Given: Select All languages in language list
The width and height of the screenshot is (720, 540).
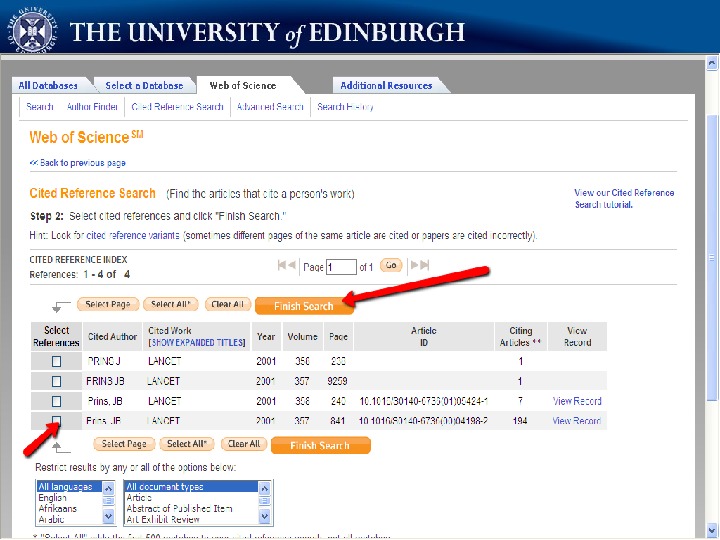Looking at the screenshot, I should (x=69, y=487).
